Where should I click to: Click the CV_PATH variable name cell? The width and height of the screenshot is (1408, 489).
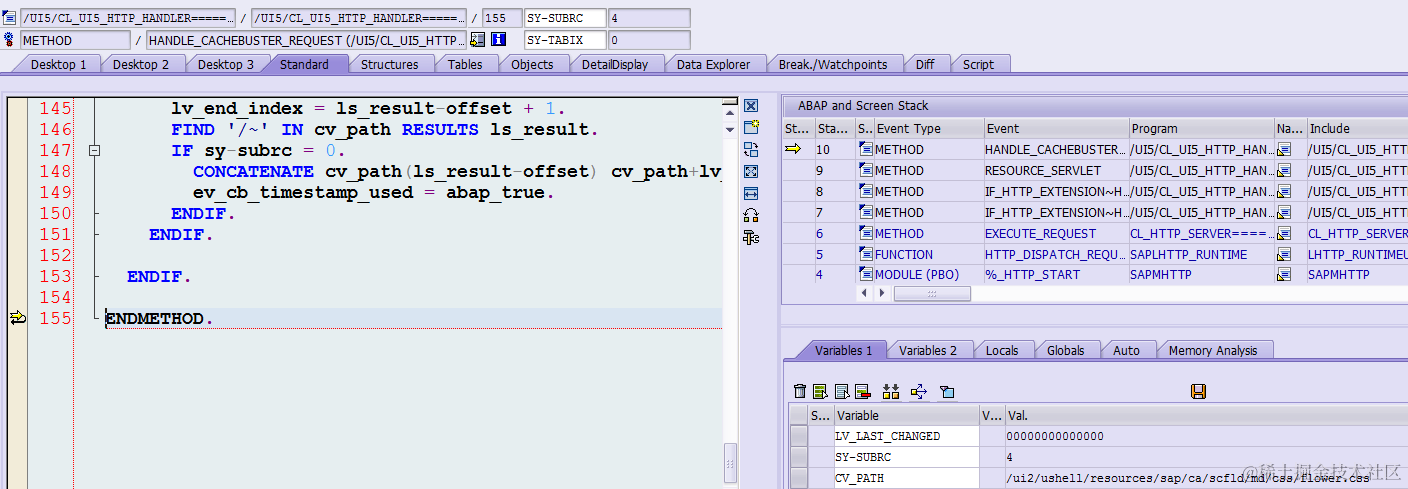coord(906,478)
